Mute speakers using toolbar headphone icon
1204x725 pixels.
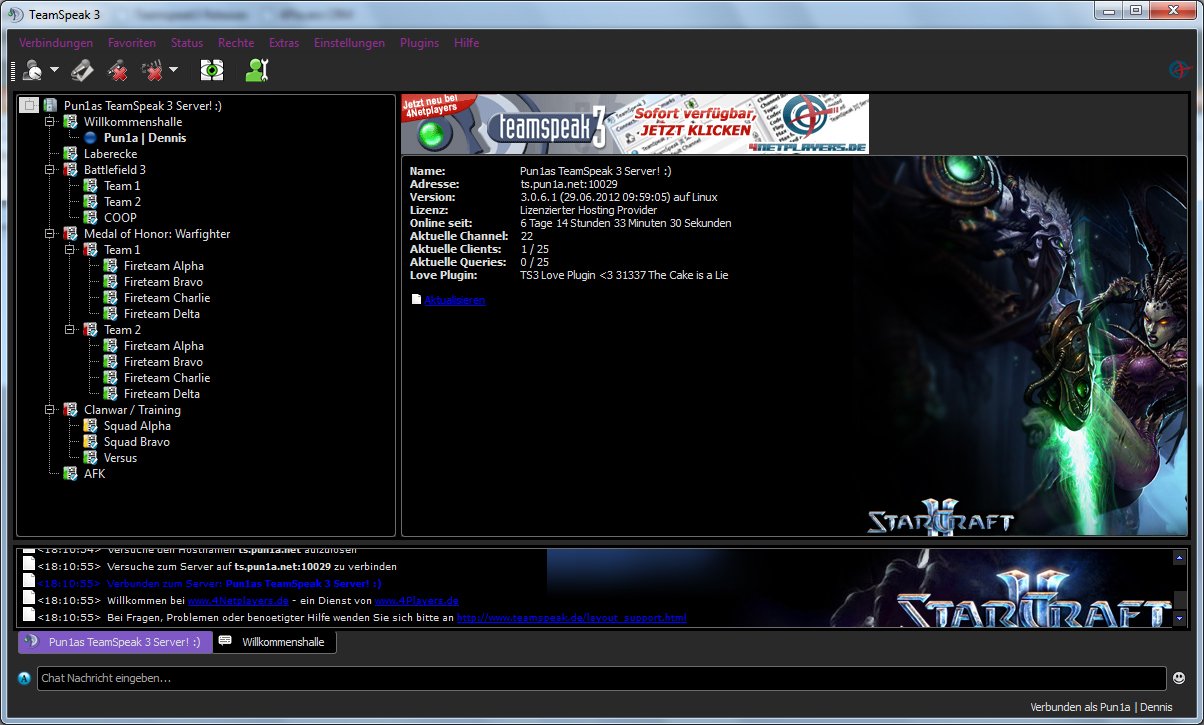[x=152, y=70]
